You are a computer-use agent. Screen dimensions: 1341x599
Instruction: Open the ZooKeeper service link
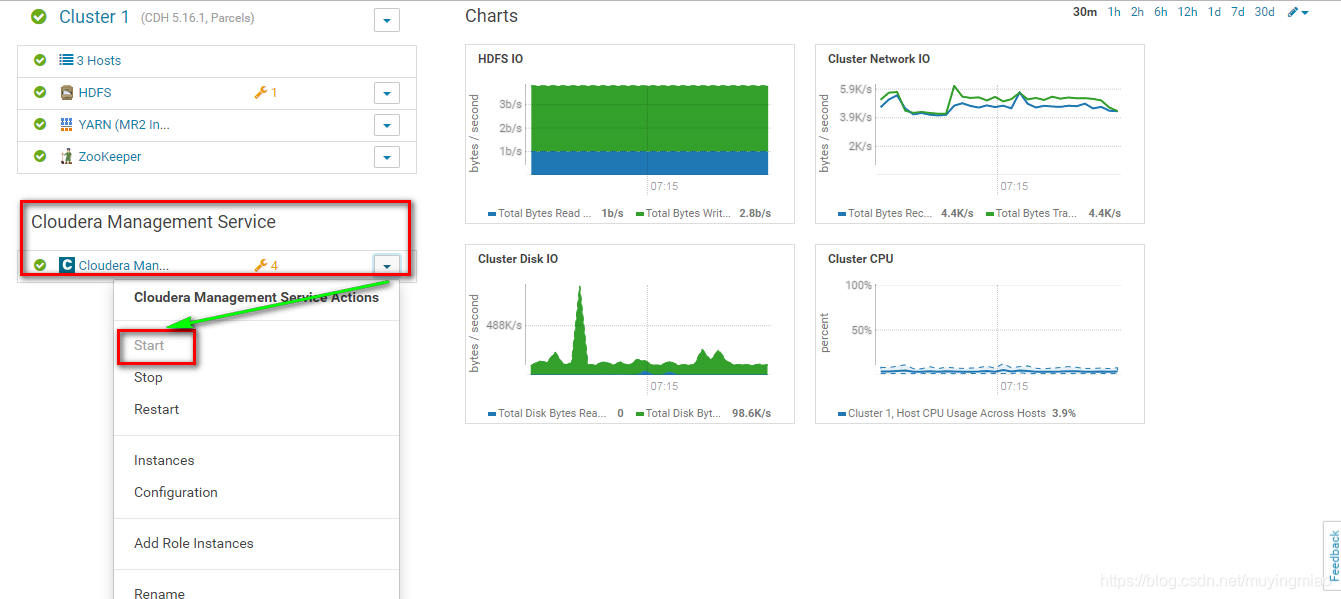tap(110, 156)
